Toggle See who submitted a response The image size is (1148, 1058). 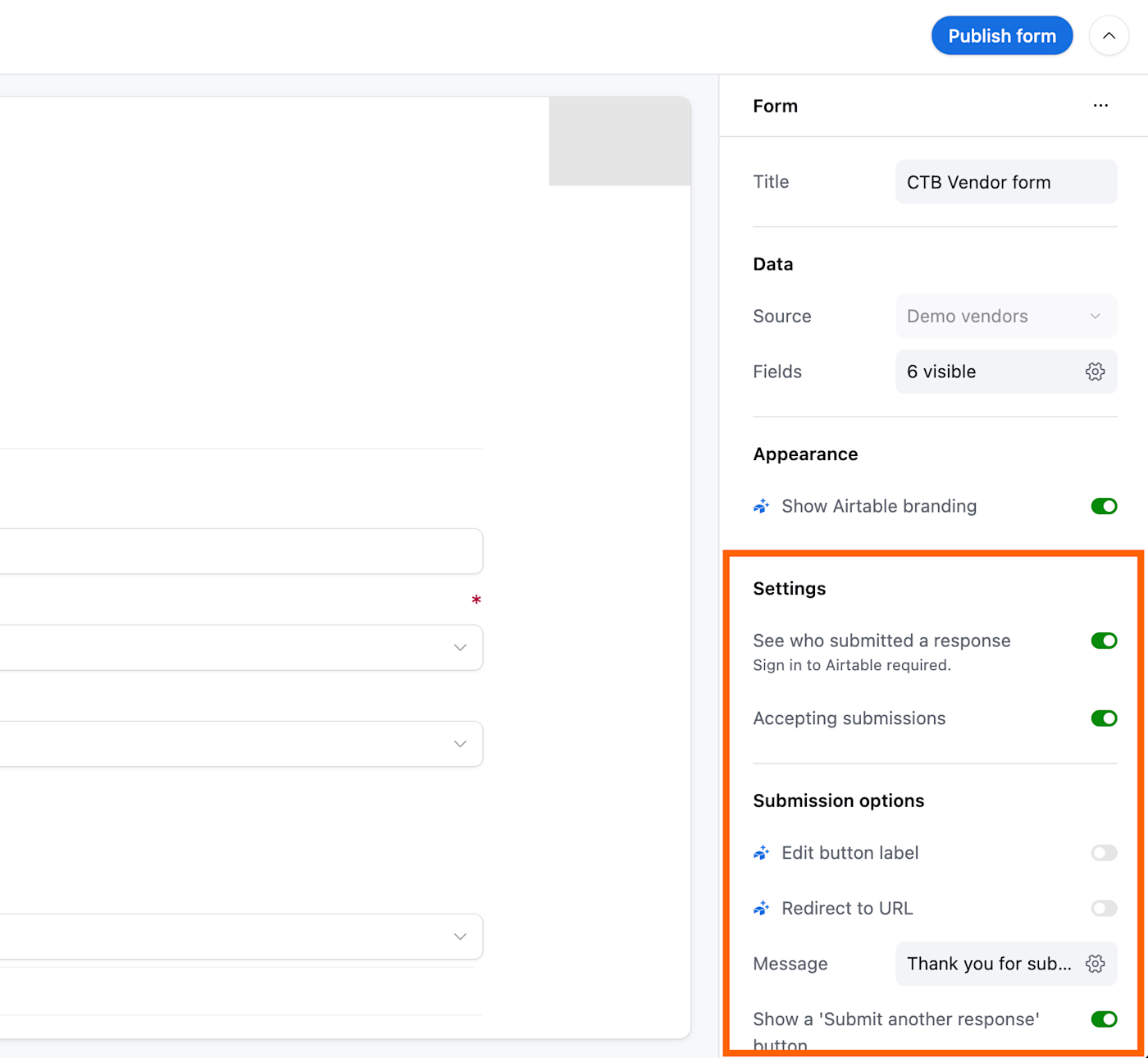1104,641
